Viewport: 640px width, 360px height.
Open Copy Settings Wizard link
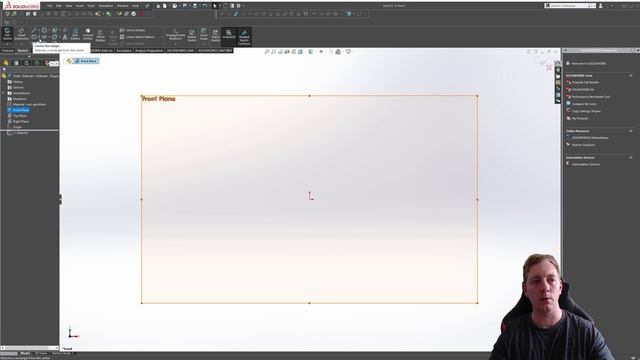[x=583, y=111]
